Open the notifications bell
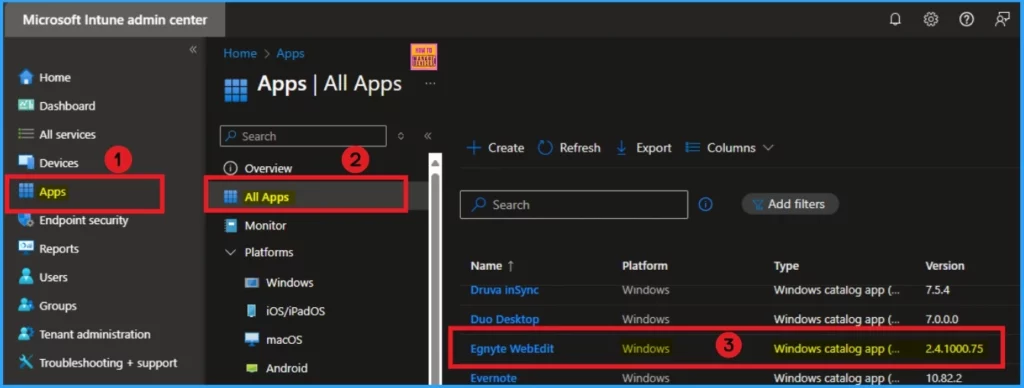The width and height of the screenshot is (1024, 388). point(895,20)
